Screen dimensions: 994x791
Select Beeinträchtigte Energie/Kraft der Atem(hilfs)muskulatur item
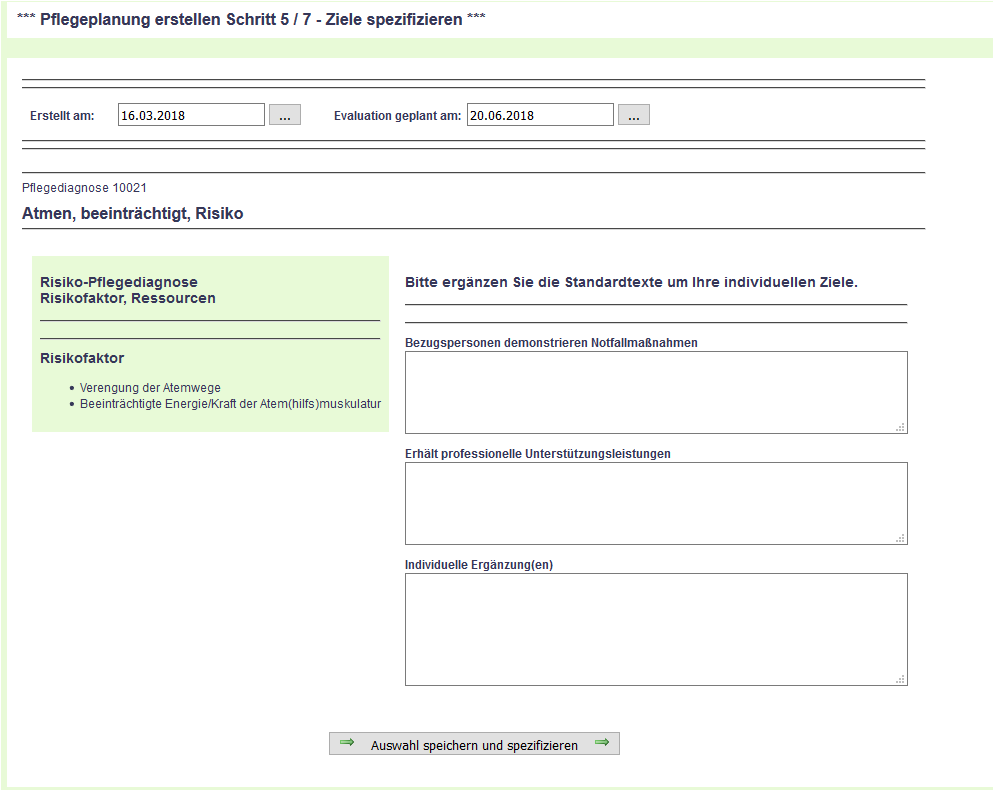coord(230,404)
